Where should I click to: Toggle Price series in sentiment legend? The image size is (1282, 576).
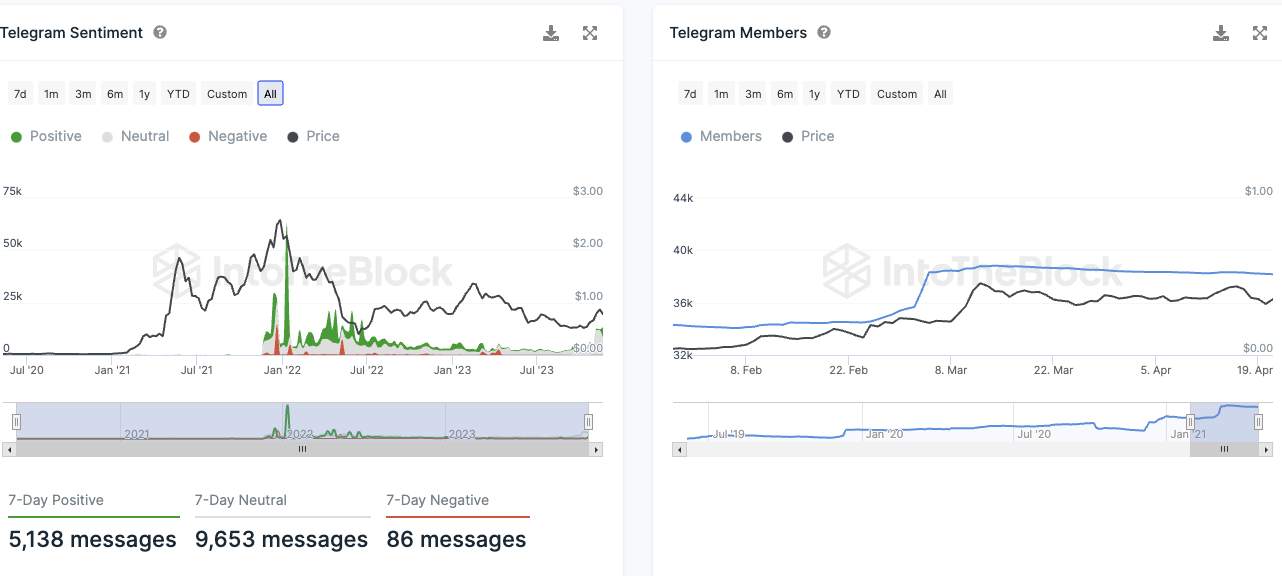click(313, 136)
